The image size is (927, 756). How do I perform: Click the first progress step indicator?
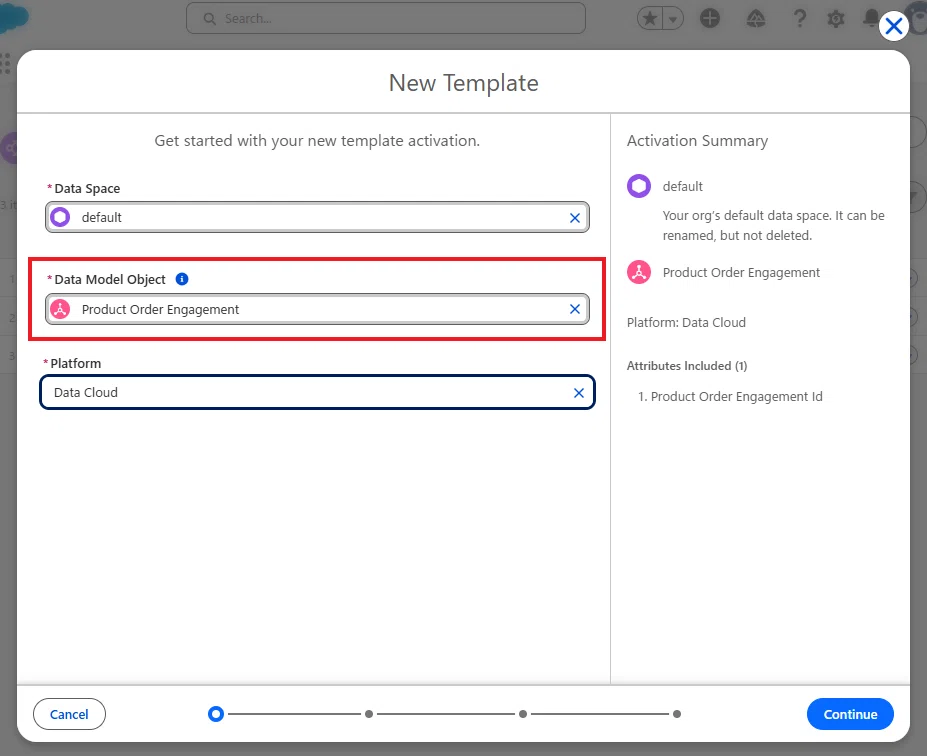[216, 714]
